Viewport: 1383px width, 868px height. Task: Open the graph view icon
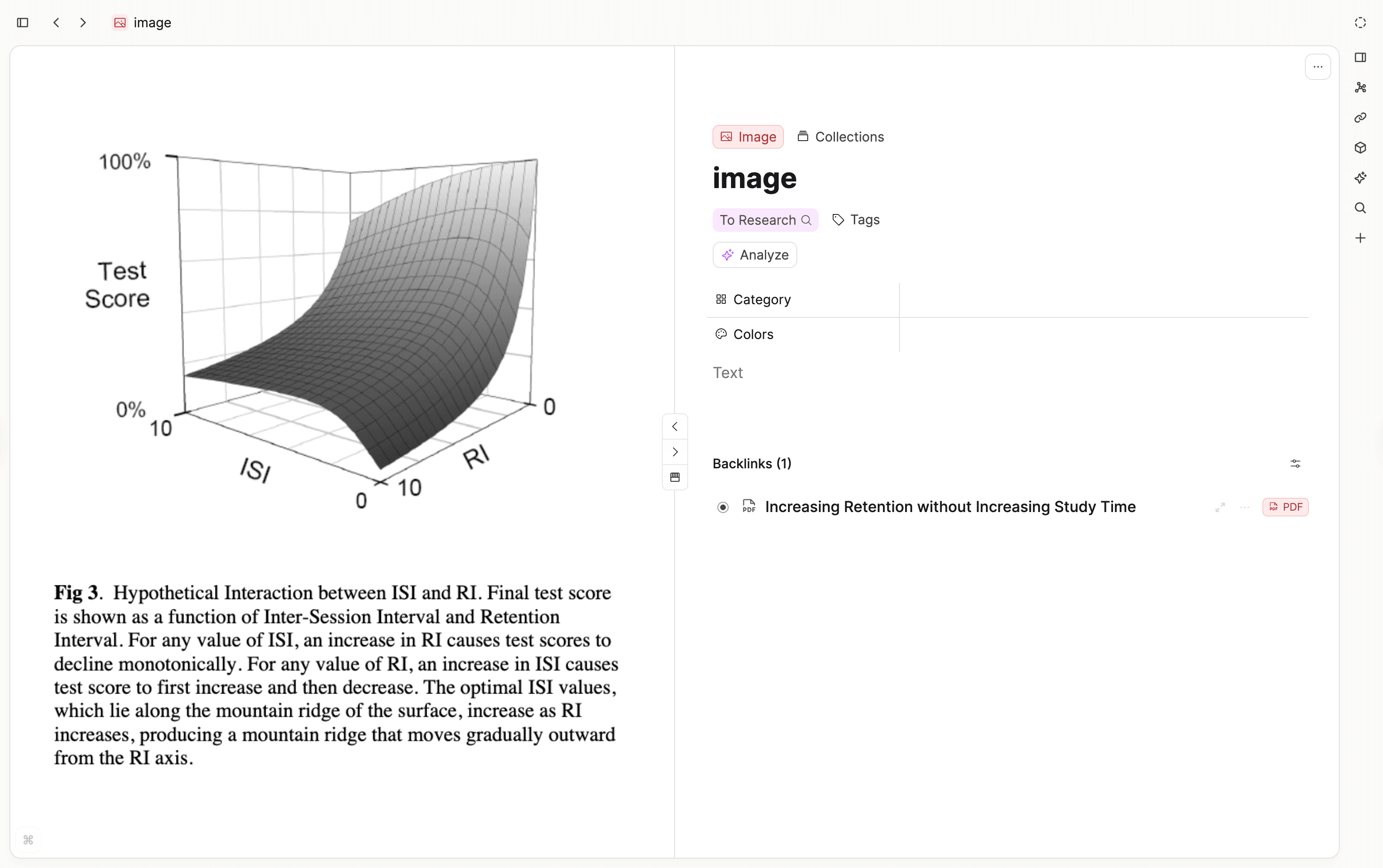1360,87
